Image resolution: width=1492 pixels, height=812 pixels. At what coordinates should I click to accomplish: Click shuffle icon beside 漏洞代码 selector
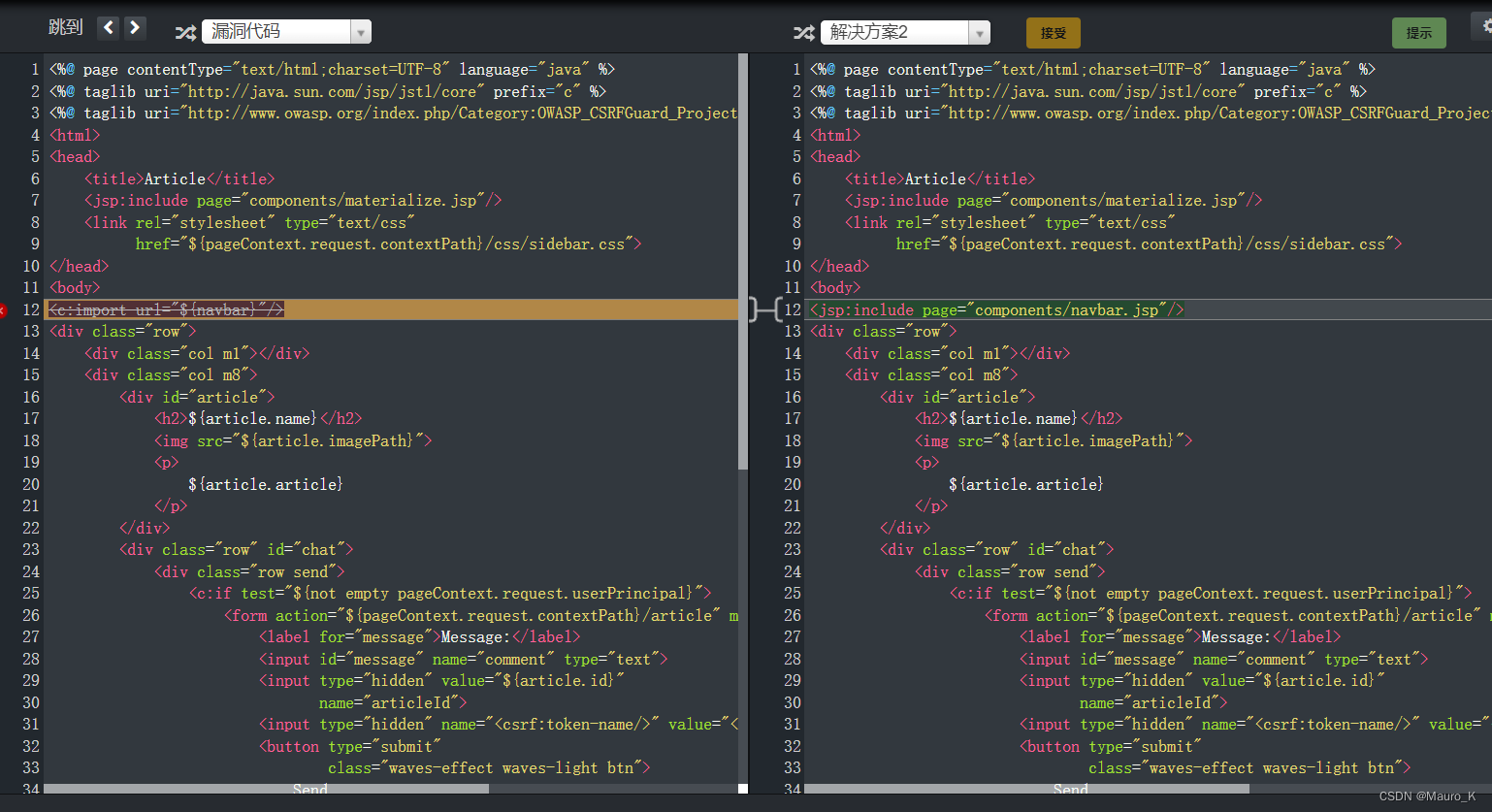[x=185, y=33]
